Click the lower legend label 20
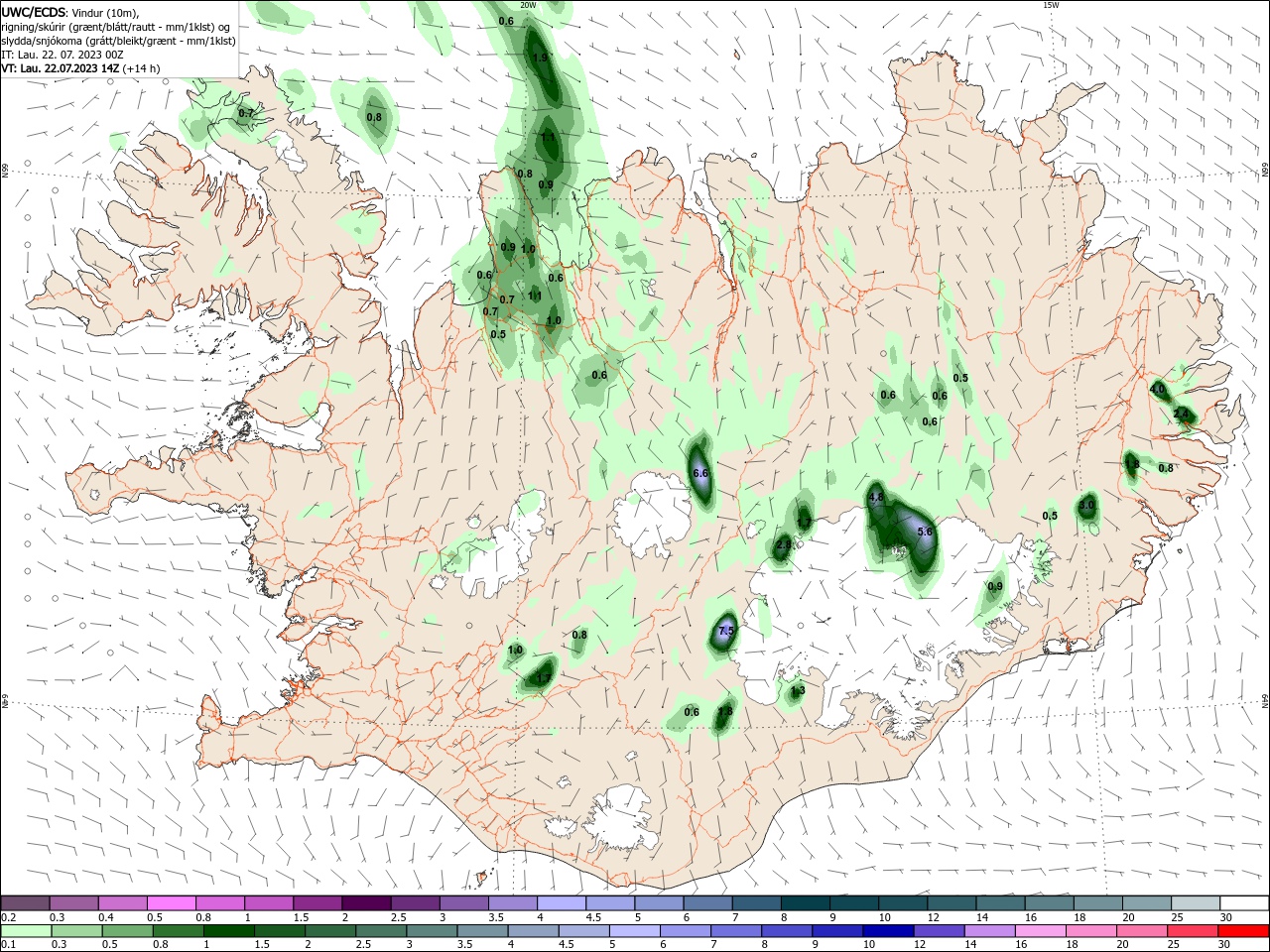The height and width of the screenshot is (952, 1270). click(x=1122, y=945)
